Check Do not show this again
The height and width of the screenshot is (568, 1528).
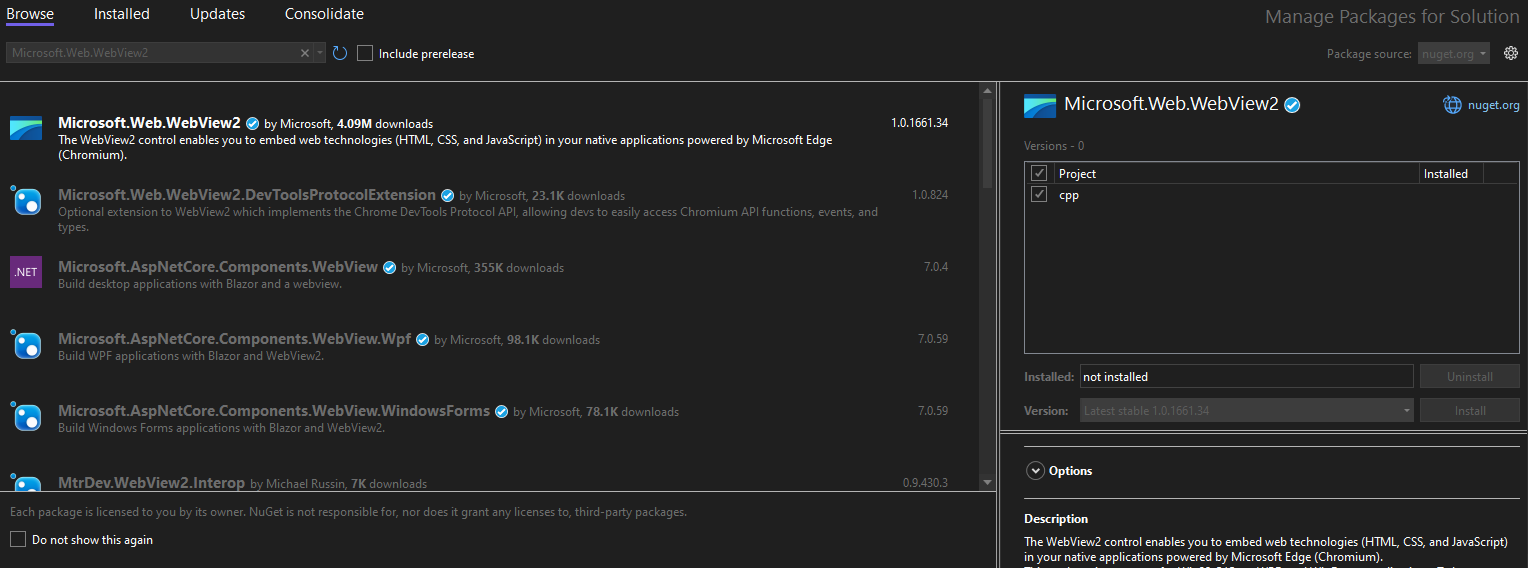tap(18, 539)
